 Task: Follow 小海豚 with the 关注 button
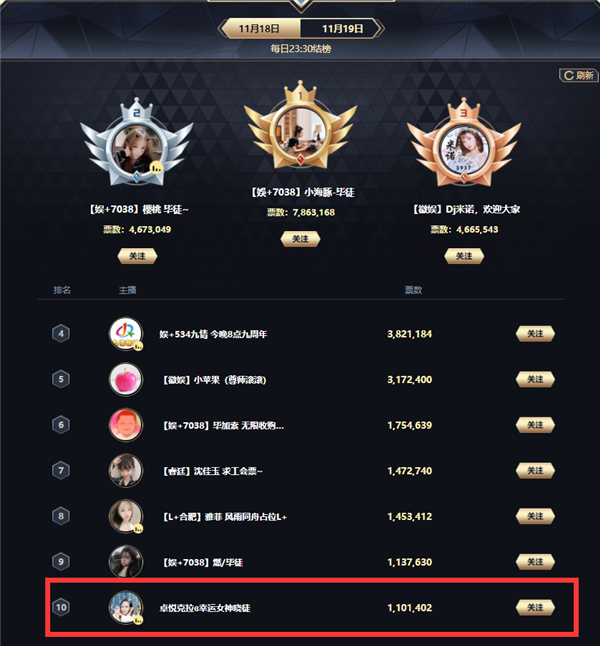(x=300, y=239)
